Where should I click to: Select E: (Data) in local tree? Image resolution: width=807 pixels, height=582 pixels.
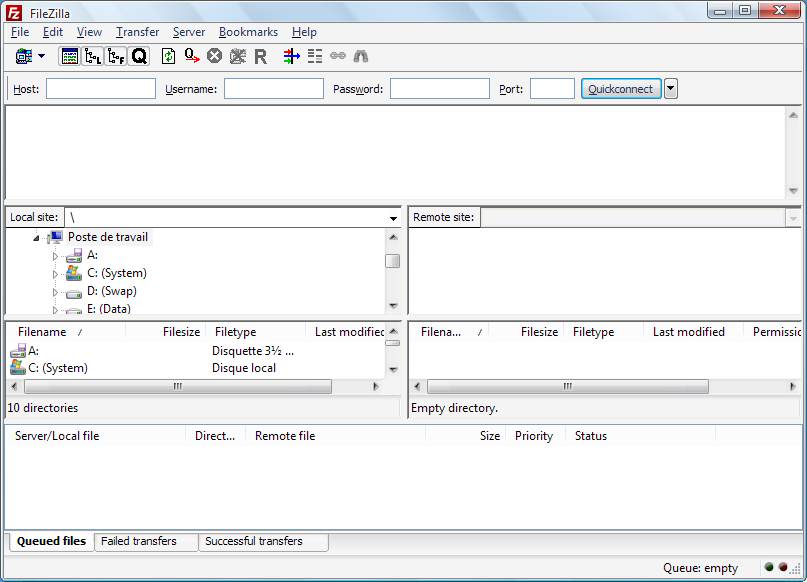pos(109,309)
